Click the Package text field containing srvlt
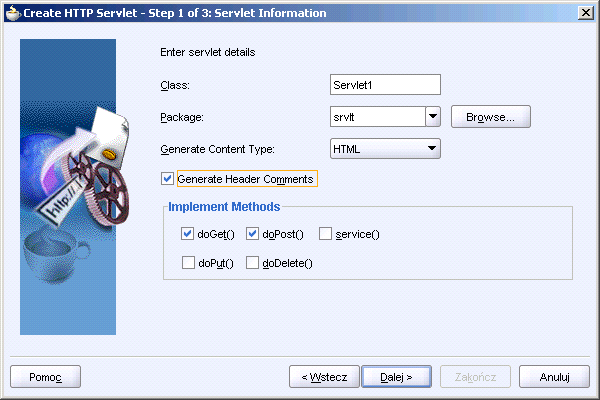Screen dimensions: 600x400 [378, 117]
